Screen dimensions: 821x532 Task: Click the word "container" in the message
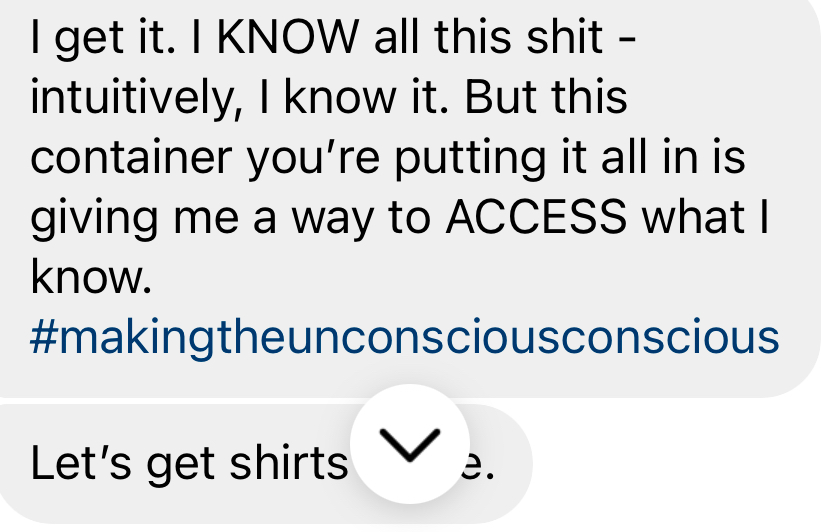tap(131, 157)
